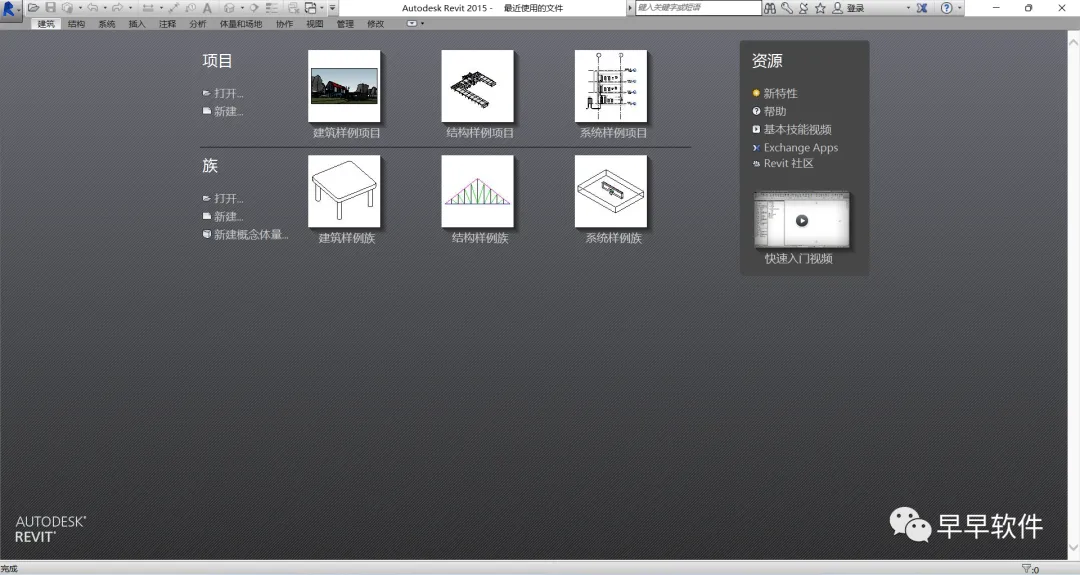
Task: Select the 建筑 ribbon tab
Action: [x=46, y=23]
